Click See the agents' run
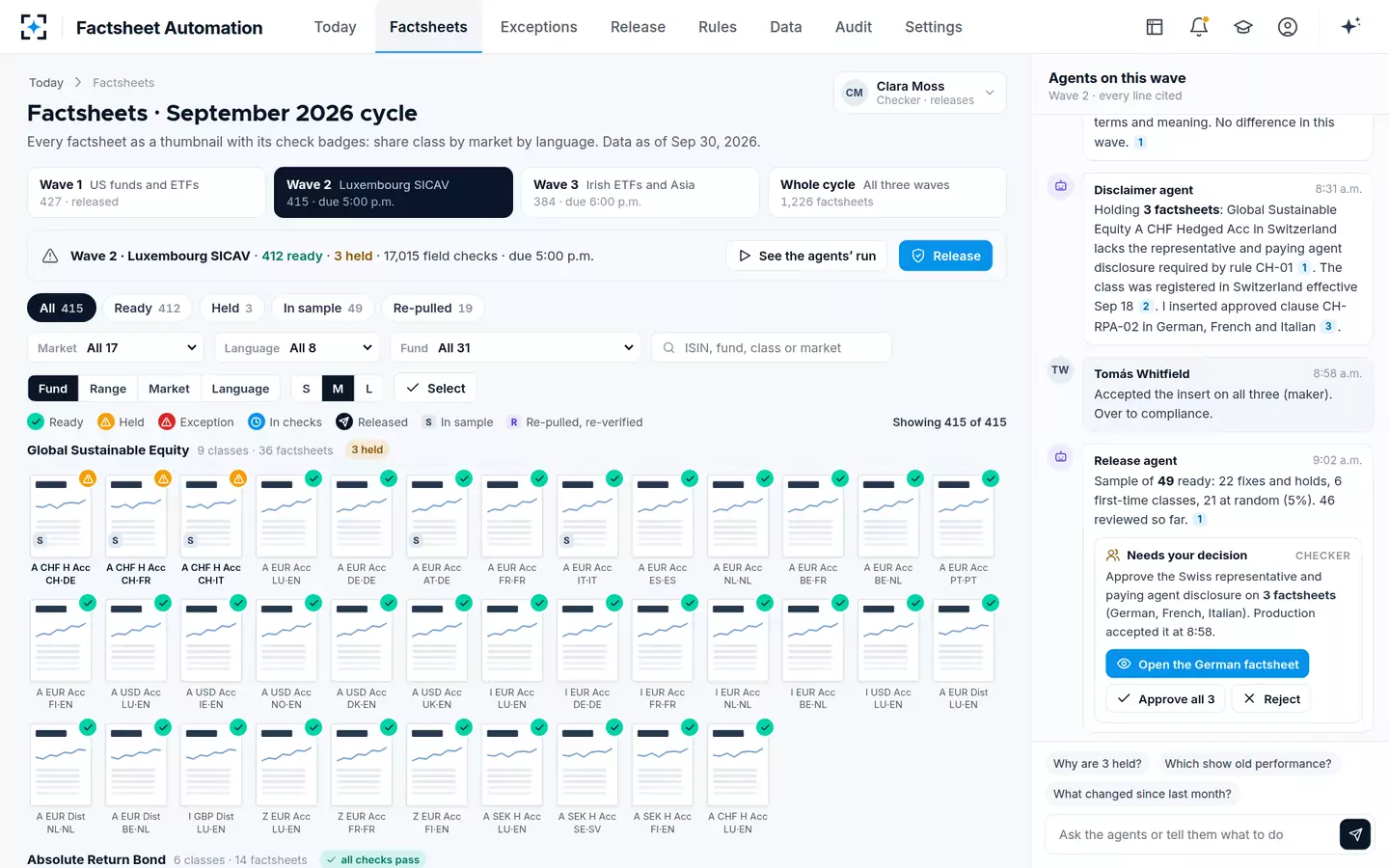Image resolution: width=1389 pixels, height=868 pixels. click(x=806, y=256)
